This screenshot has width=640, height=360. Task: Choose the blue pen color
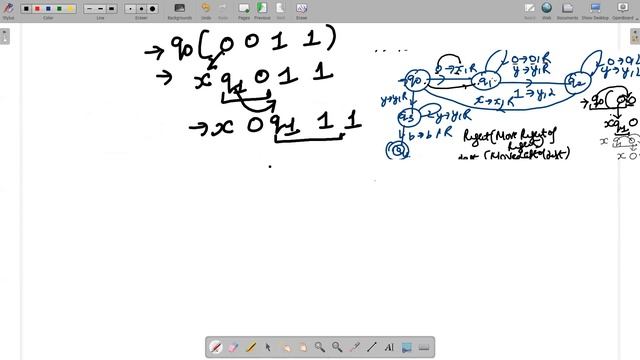point(48,9)
